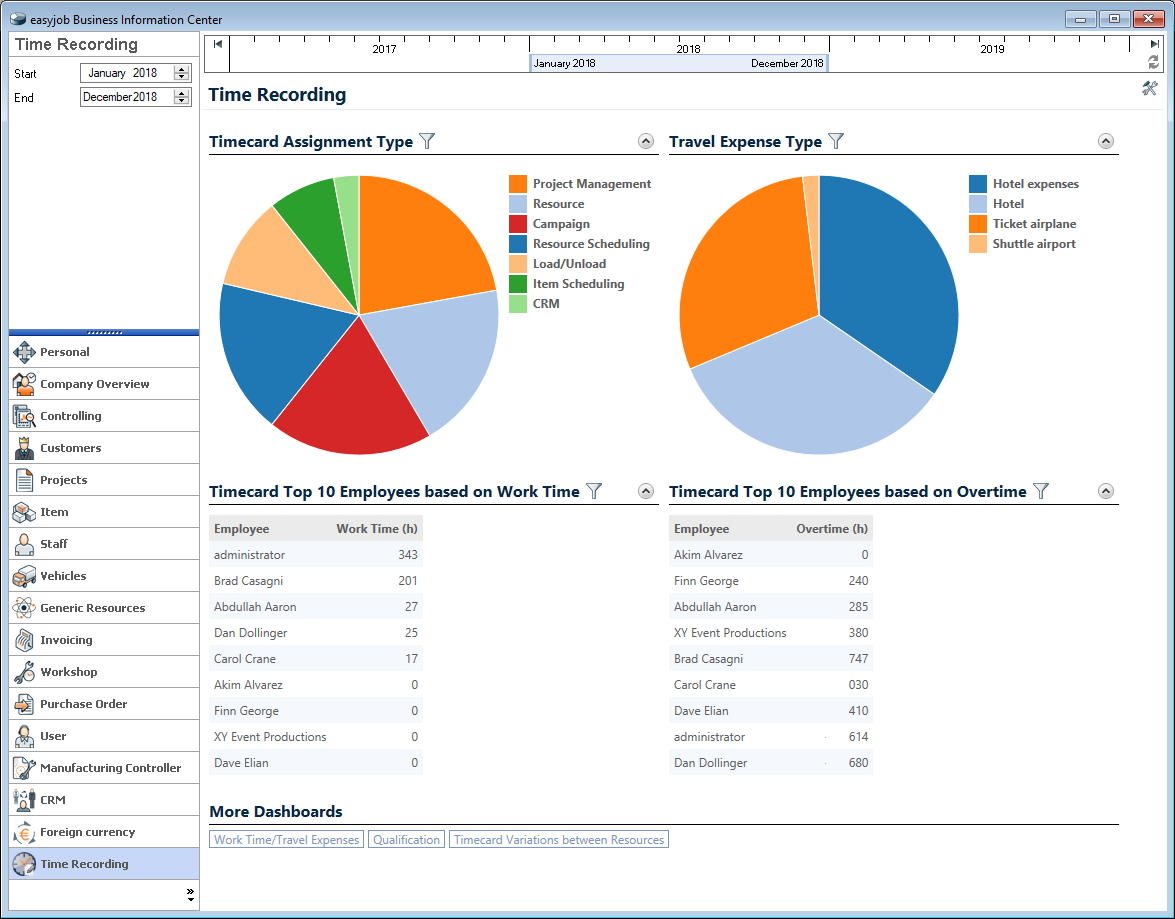
Task: Click the Start date month field
Action: point(108,73)
